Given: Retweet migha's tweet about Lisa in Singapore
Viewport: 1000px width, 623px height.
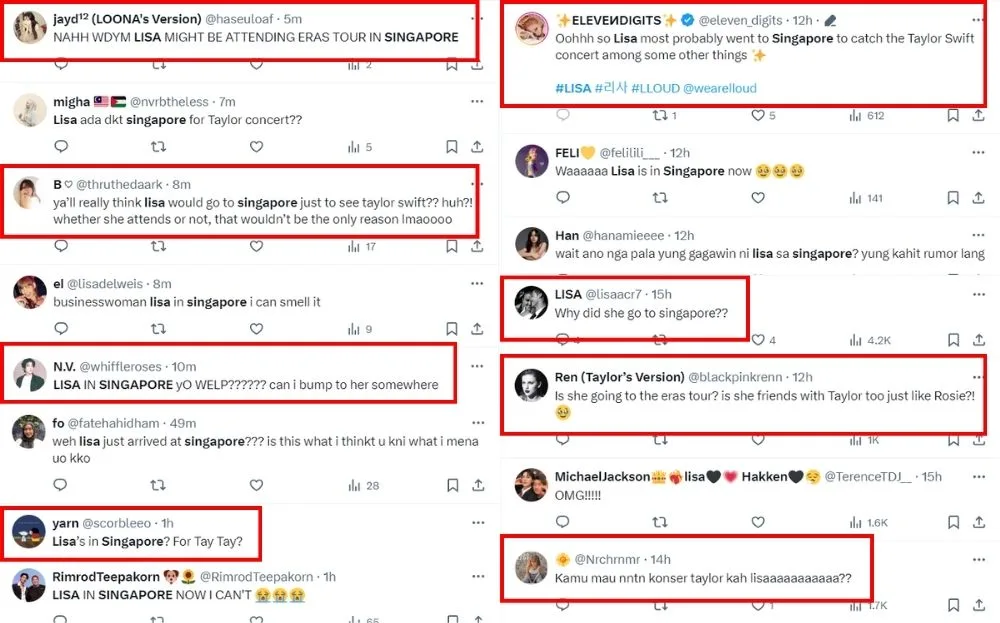Looking at the screenshot, I should 158,147.
